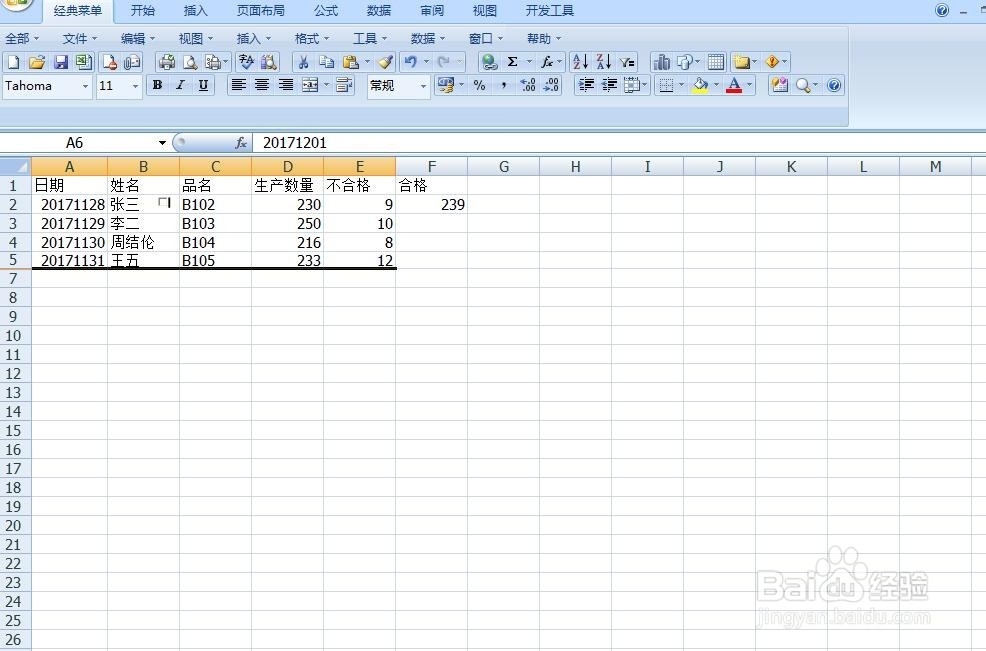Center align the text
The image size is (986, 651).
click(x=262, y=85)
